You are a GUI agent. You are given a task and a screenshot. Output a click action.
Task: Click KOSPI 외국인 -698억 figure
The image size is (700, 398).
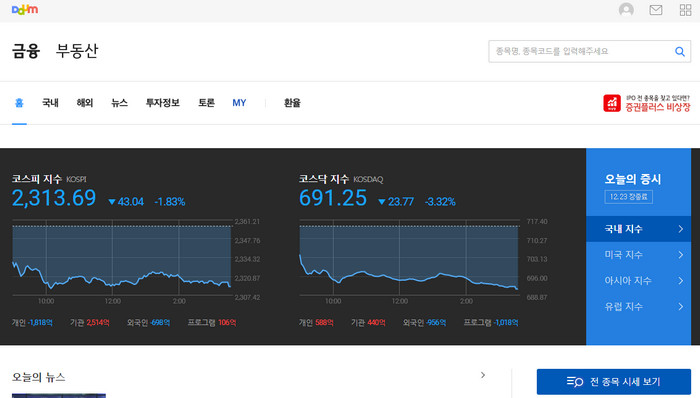tap(148, 322)
